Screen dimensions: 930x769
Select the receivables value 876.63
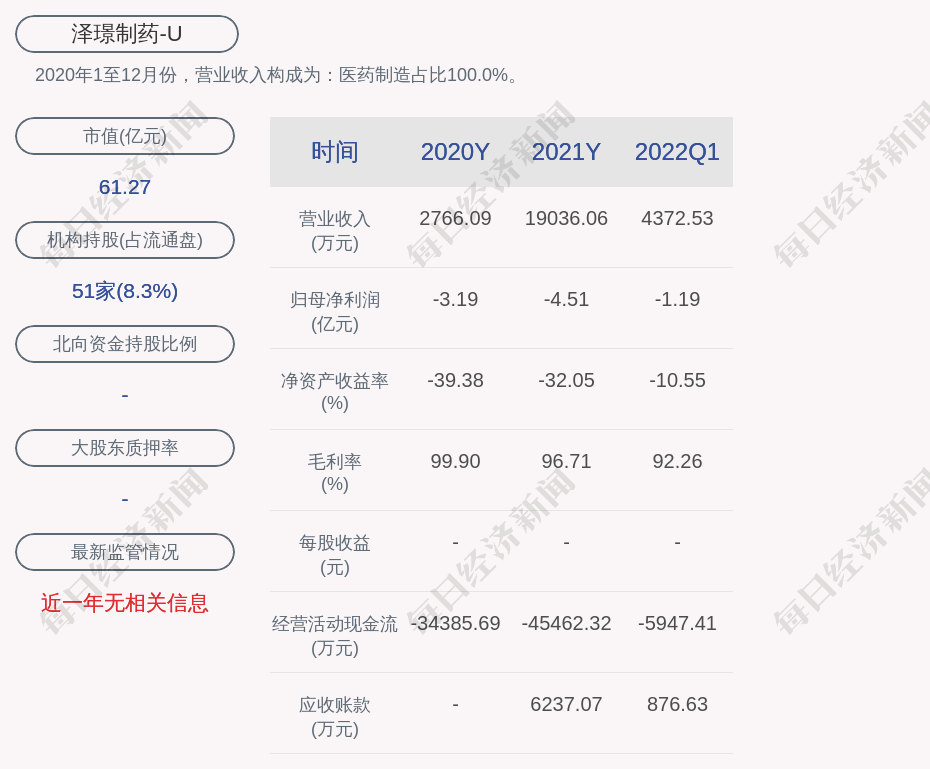pos(677,704)
